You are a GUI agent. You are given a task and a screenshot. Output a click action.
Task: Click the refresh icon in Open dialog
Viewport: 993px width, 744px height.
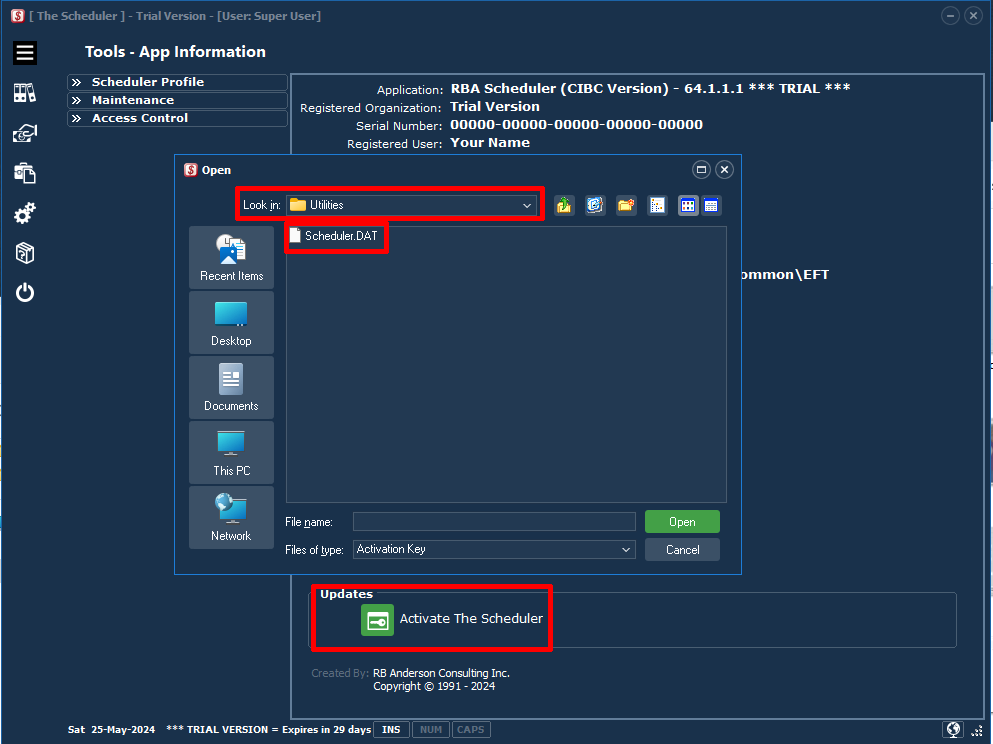pos(595,205)
